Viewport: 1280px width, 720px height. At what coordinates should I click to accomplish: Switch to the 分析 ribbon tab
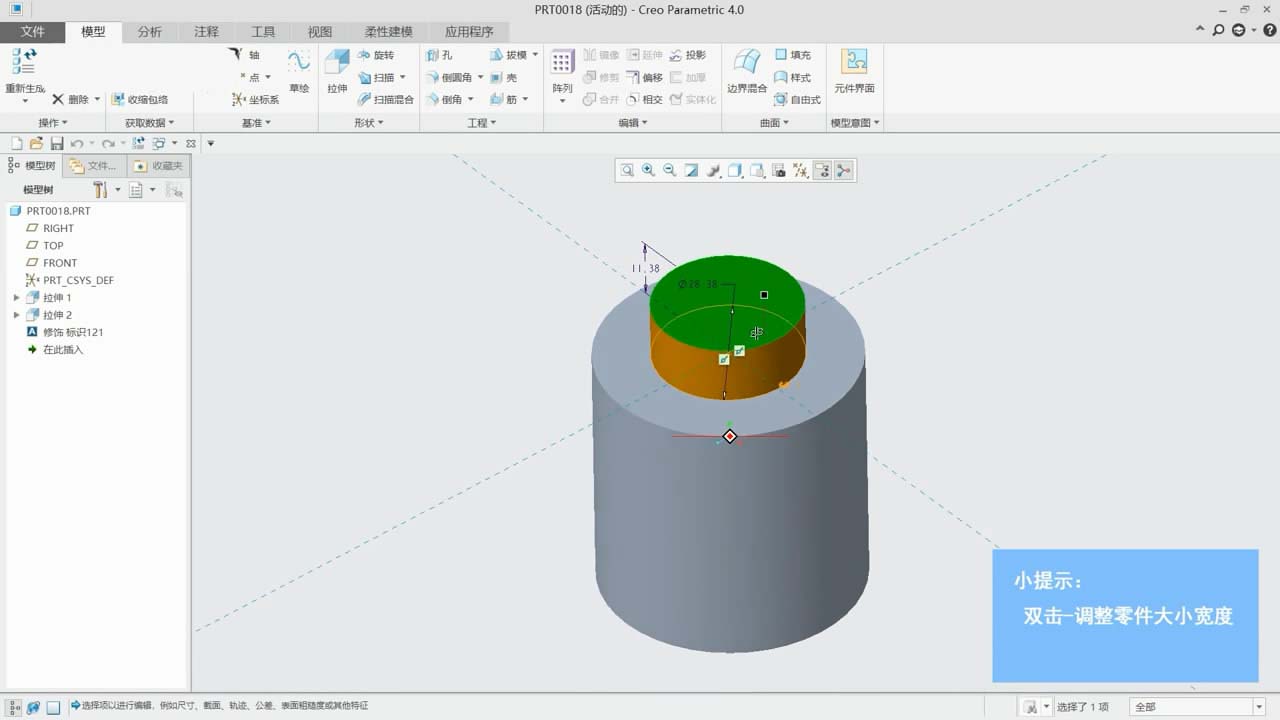(x=149, y=32)
